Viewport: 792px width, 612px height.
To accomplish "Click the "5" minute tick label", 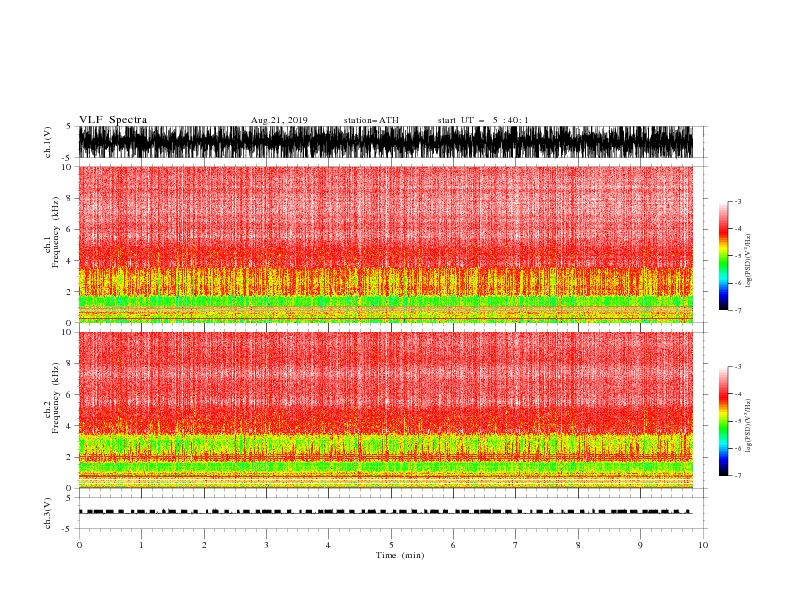I will coord(391,545).
